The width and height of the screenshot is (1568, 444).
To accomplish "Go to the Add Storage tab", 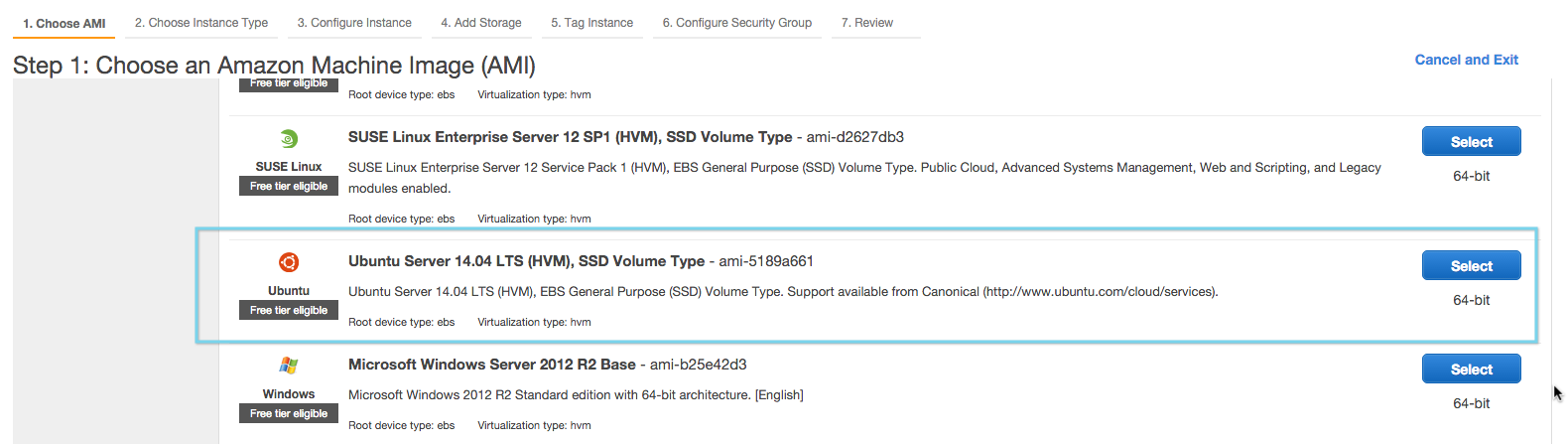I will 481,23.
